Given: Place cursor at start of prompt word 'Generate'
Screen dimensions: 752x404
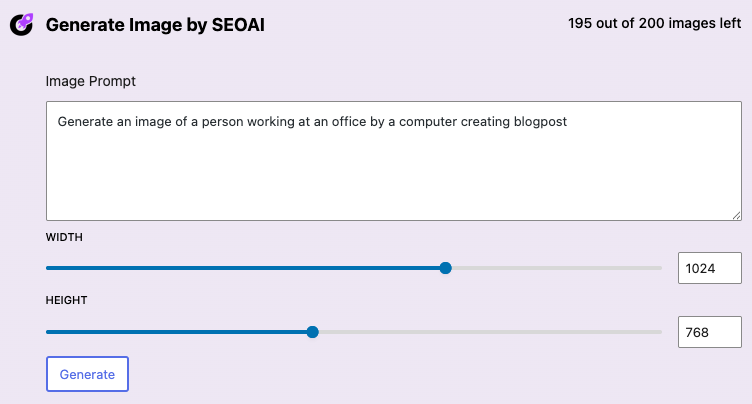Looking at the screenshot, I should [58, 122].
